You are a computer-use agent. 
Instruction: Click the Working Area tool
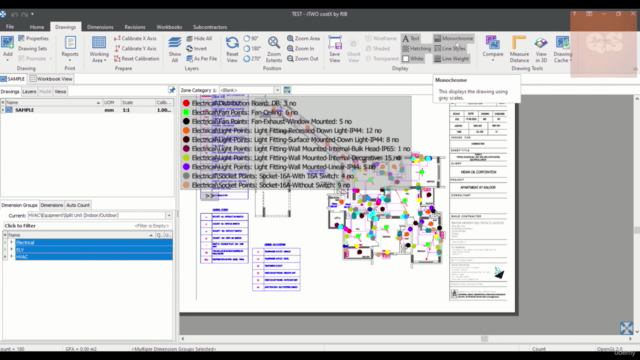[99, 49]
